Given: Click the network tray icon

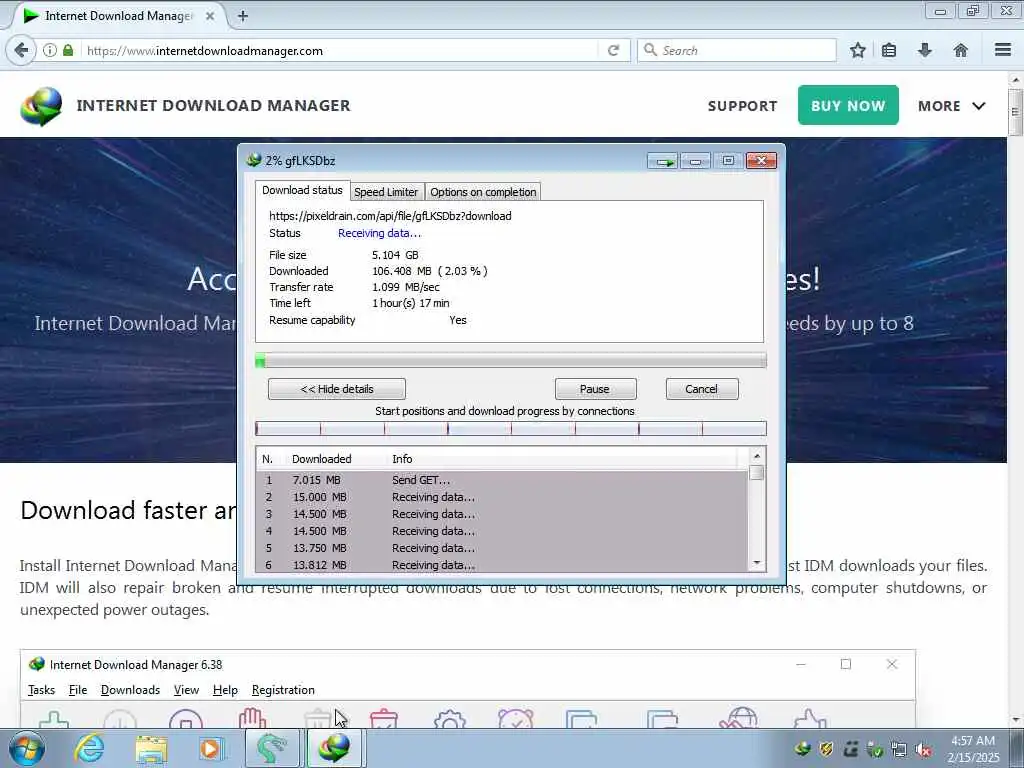Looking at the screenshot, I should tap(899, 750).
